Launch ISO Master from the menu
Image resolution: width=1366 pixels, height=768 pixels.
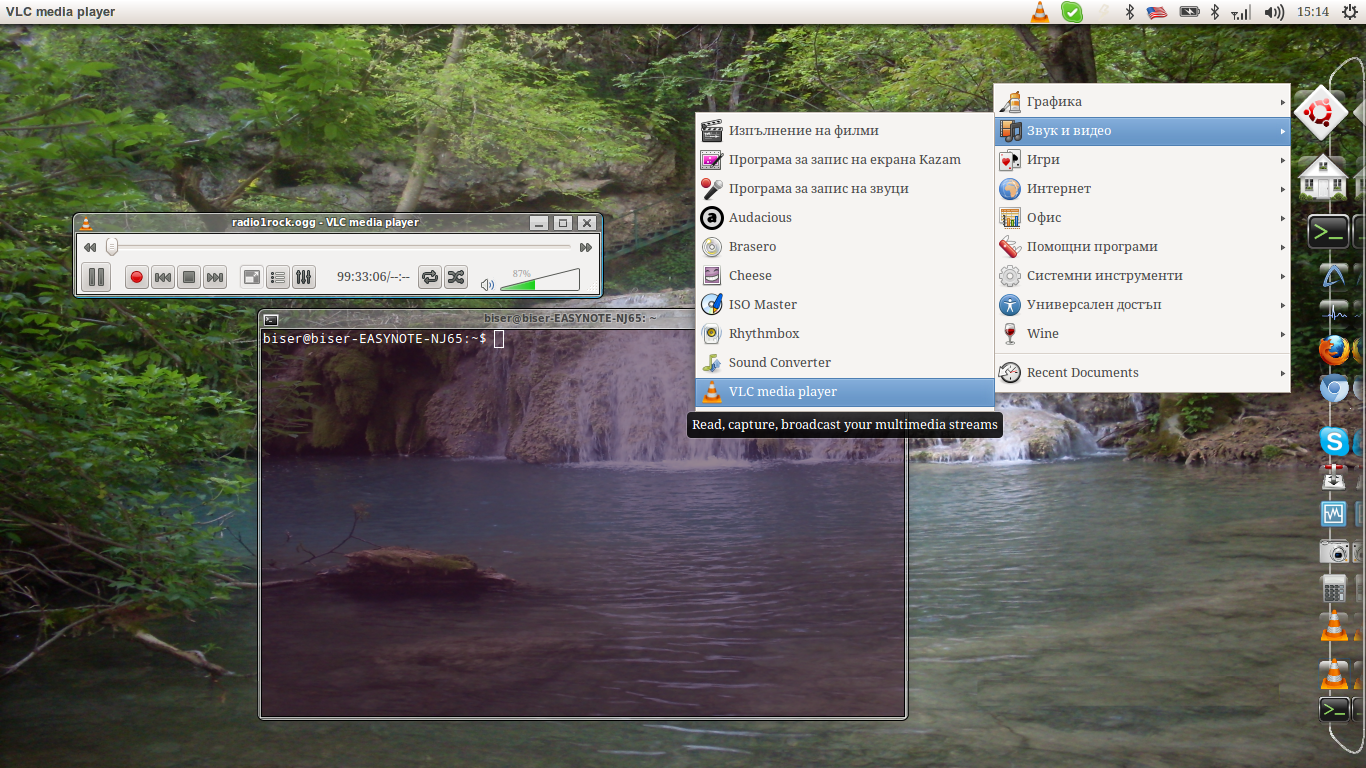coord(845,304)
